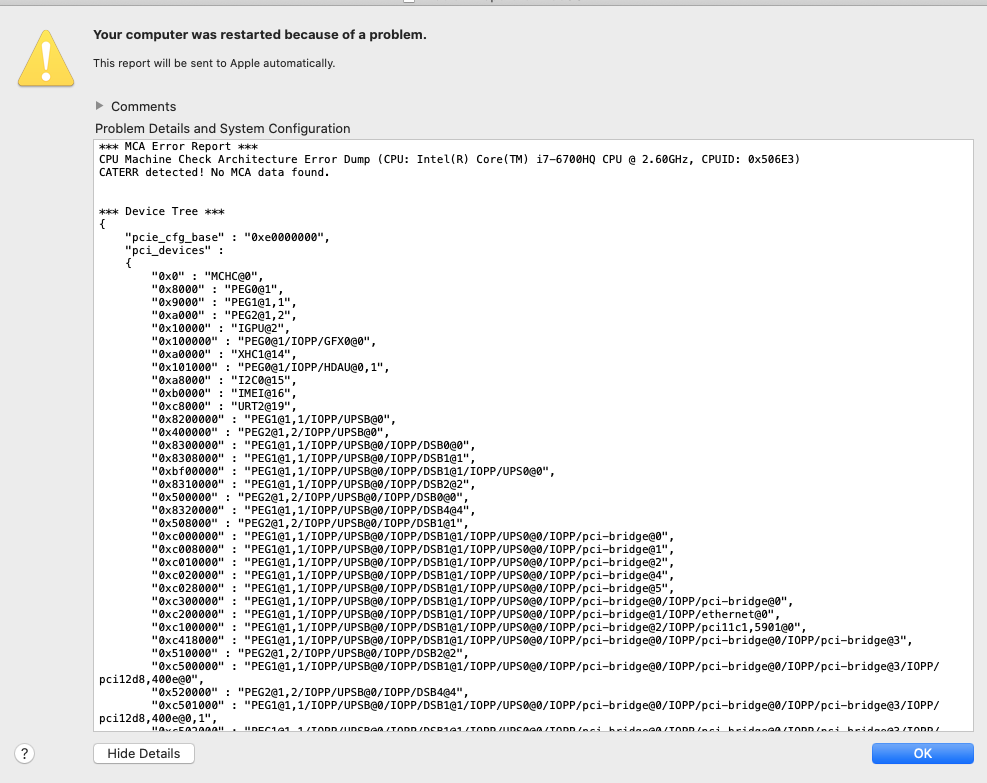
Task: Select the MCHC@0 device entry
Action: tap(195, 276)
